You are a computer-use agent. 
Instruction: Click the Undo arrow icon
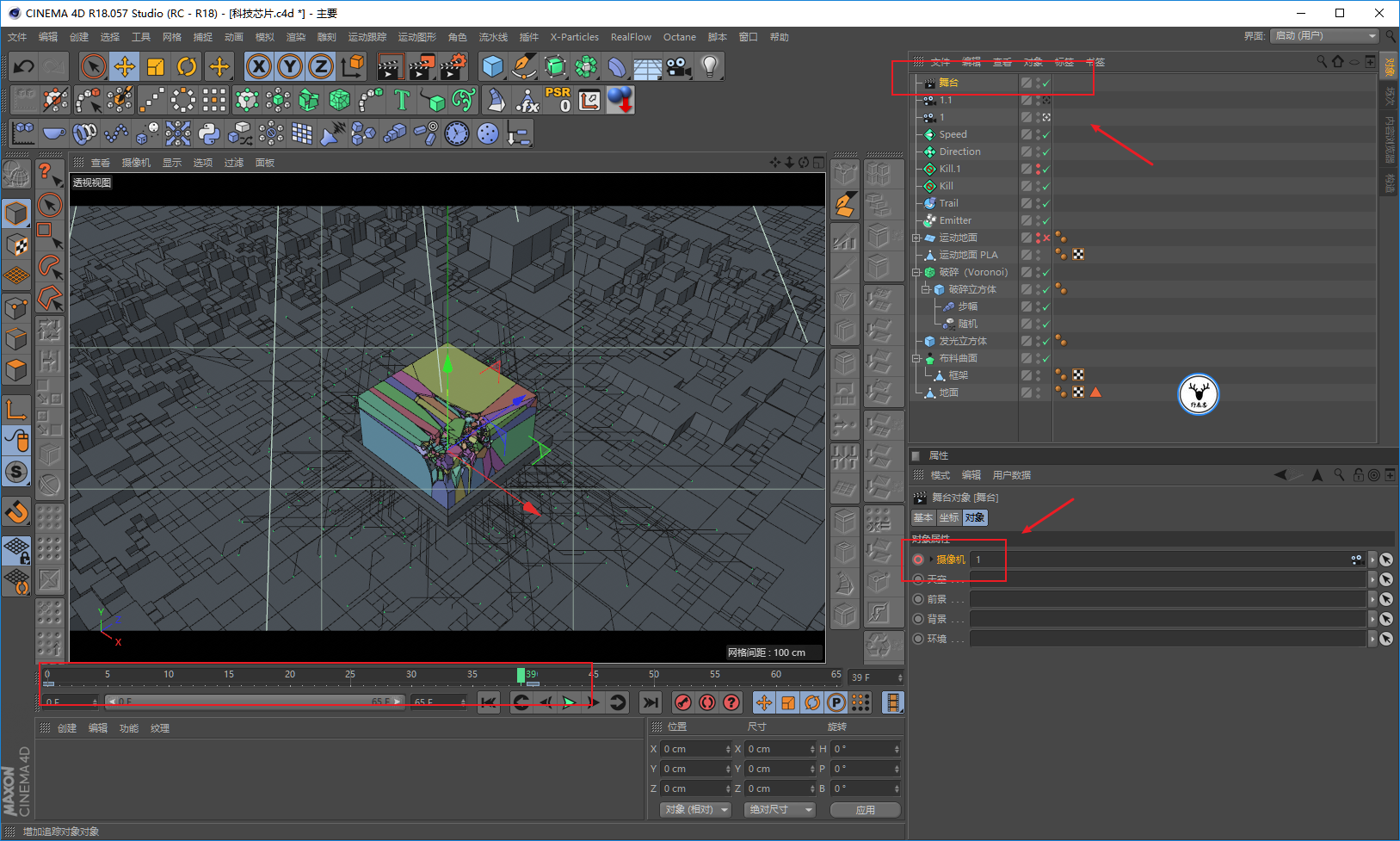tap(24, 66)
